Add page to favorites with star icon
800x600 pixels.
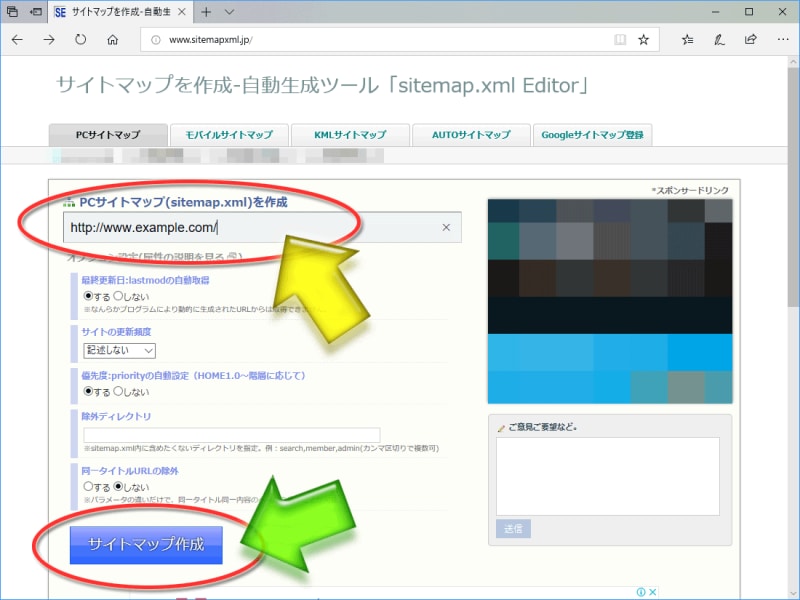[644, 40]
